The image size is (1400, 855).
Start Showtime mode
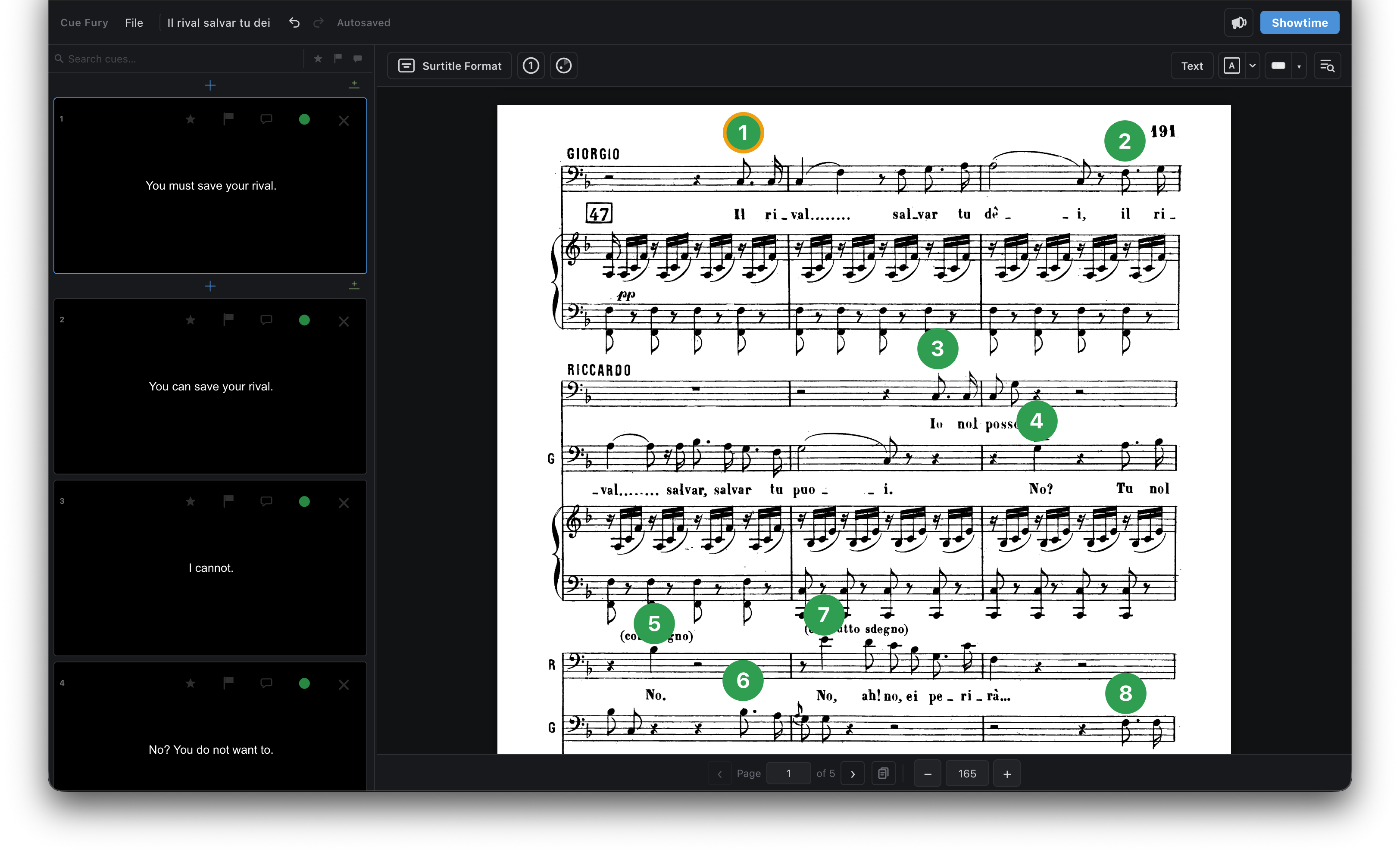point(1300,23)
